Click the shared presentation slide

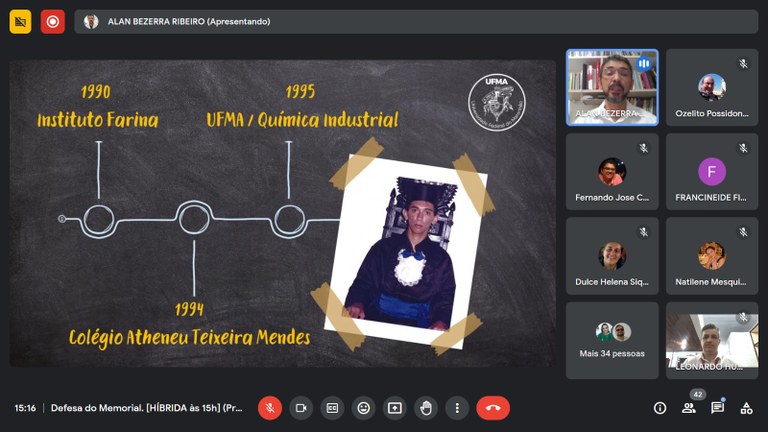point(282,213)
